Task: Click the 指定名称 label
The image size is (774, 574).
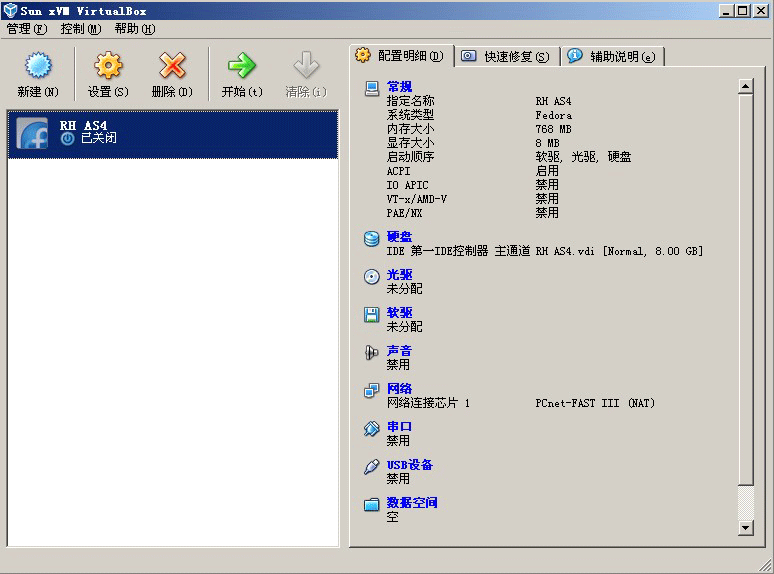Action: tap(410, 101)
